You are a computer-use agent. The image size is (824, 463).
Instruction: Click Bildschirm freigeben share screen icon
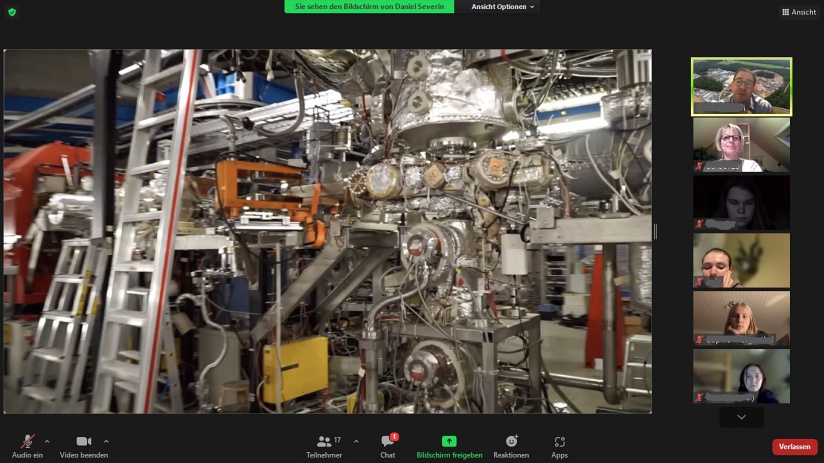(449, 441)
